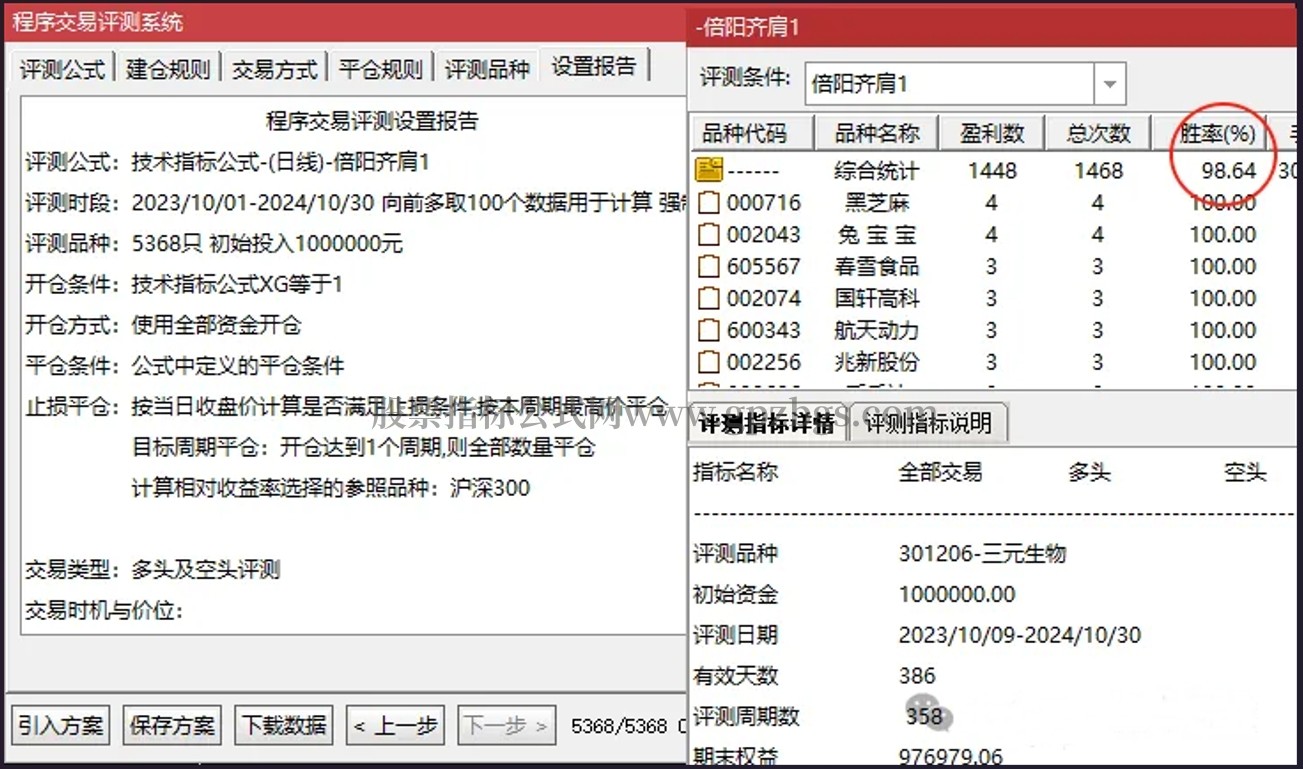Viewport: 1303px width, 769px height.
Task: Click the 1448 profit count cell
Action: (992, 171)
